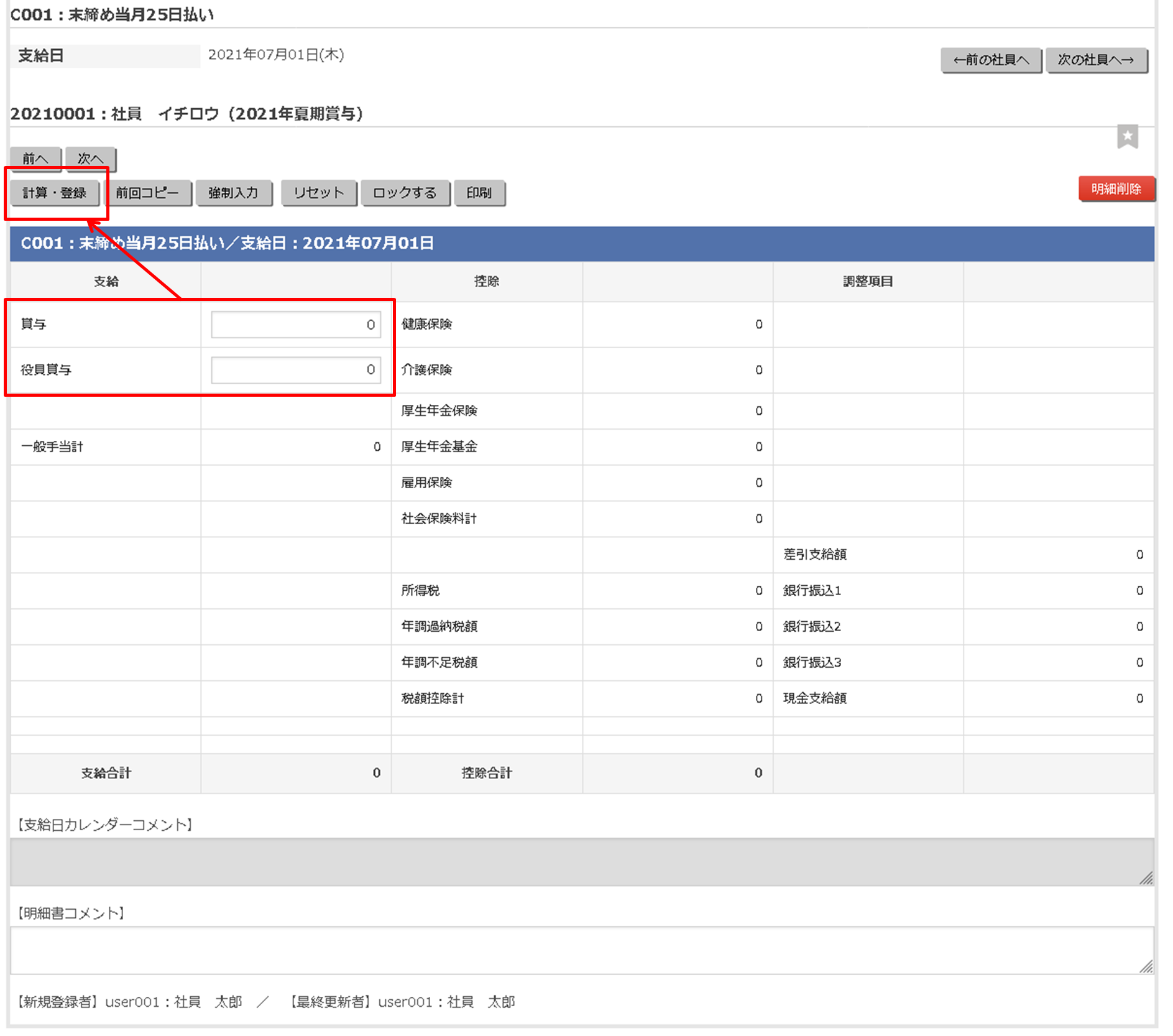
Task: Click the 印刷 print button
Action: 479,193
